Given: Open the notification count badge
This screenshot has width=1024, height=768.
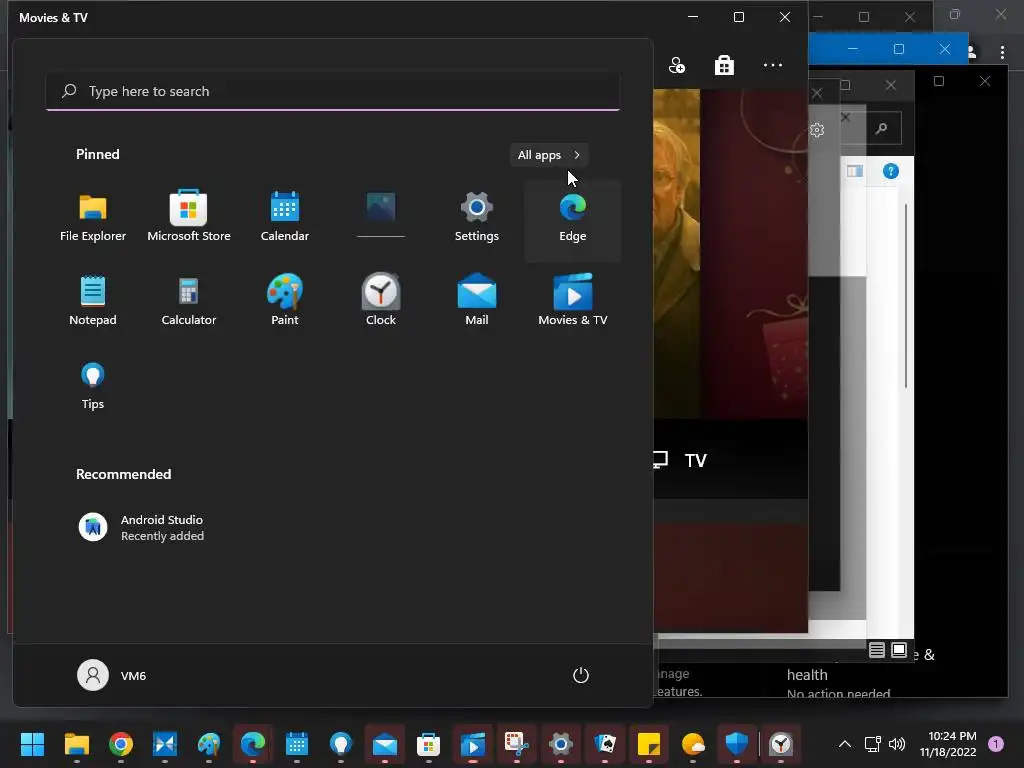Looking at the screenshot, I should (x=996, y=744).
